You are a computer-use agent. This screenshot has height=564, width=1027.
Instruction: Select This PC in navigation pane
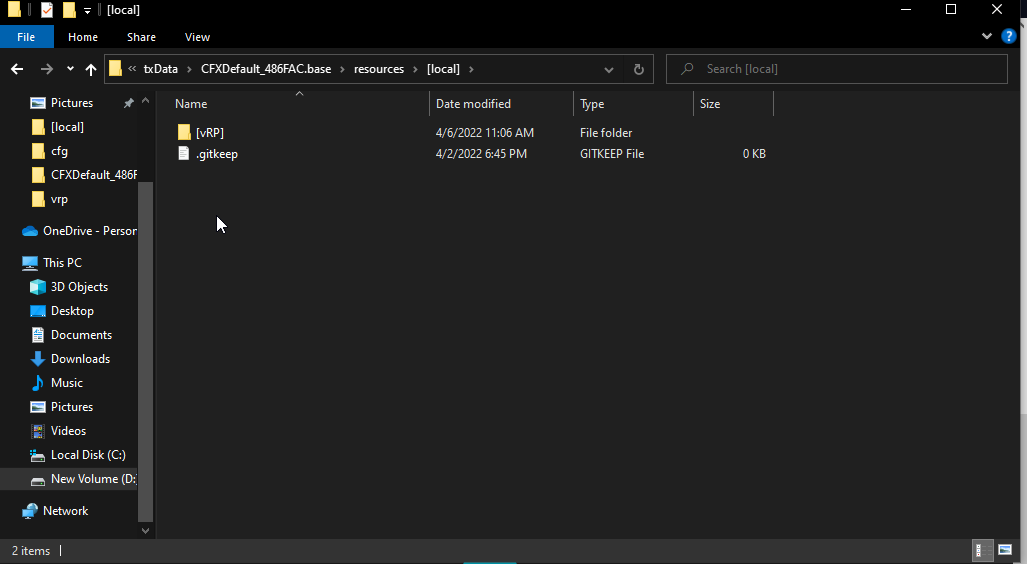(62, 263)
